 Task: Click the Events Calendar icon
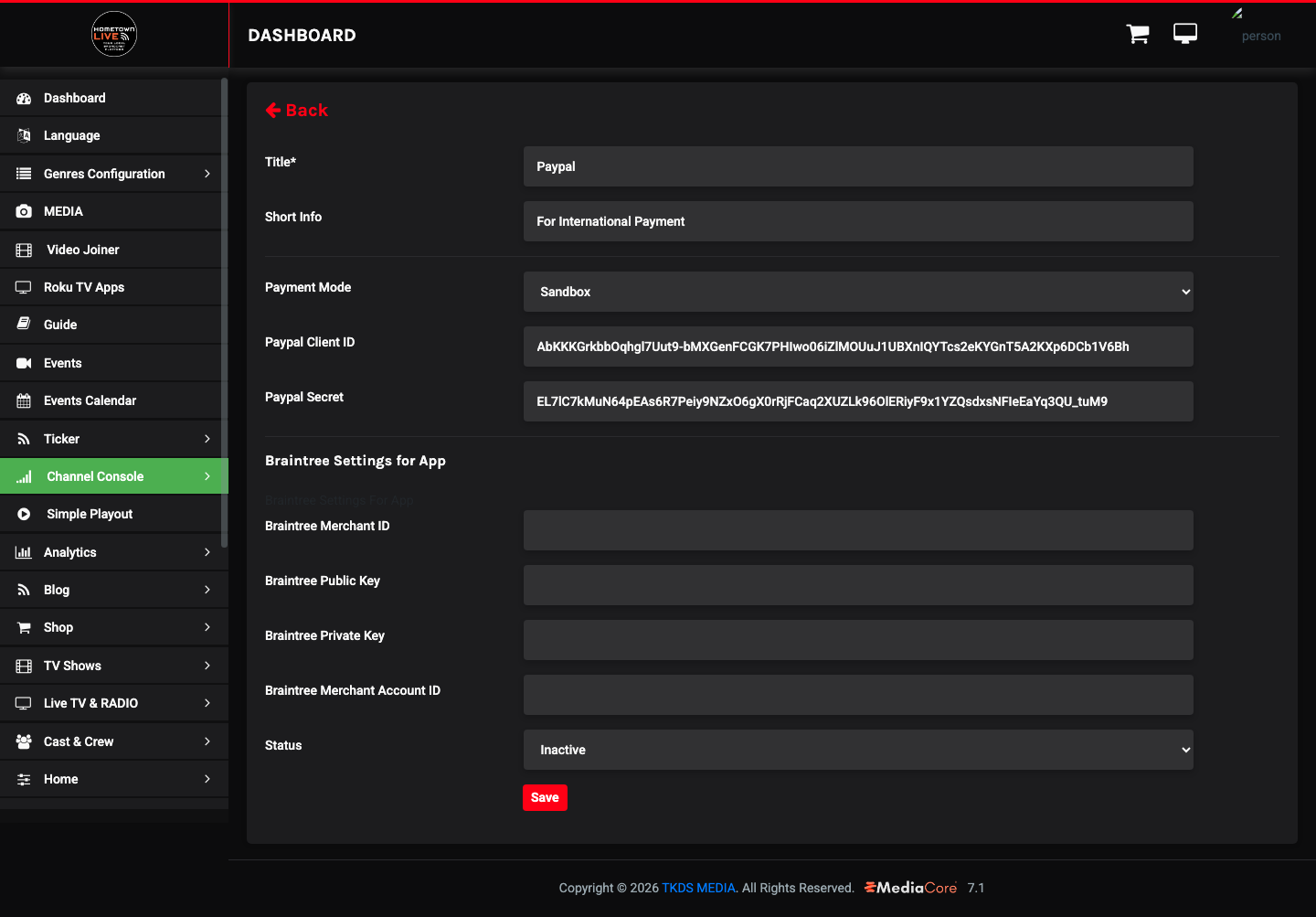24,400
